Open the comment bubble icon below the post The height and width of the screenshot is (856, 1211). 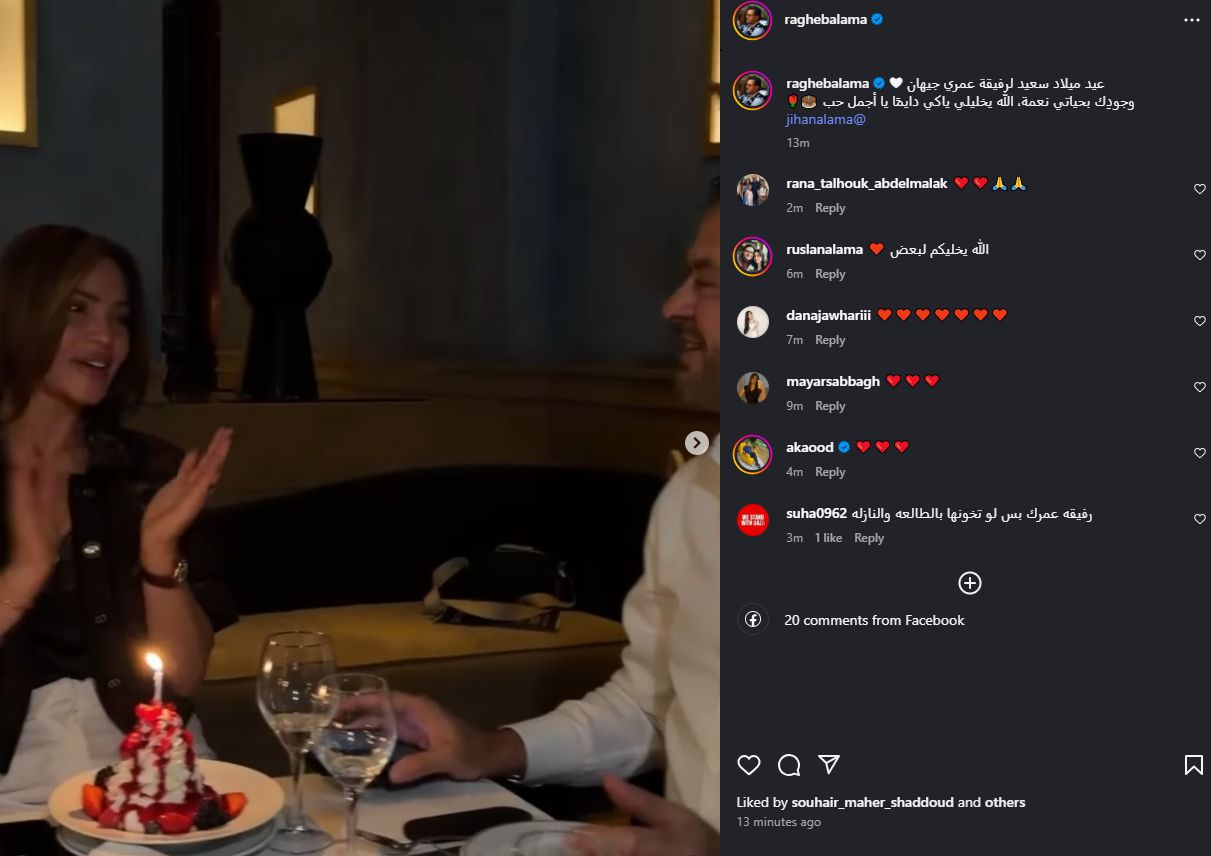(x=789, y=765)
